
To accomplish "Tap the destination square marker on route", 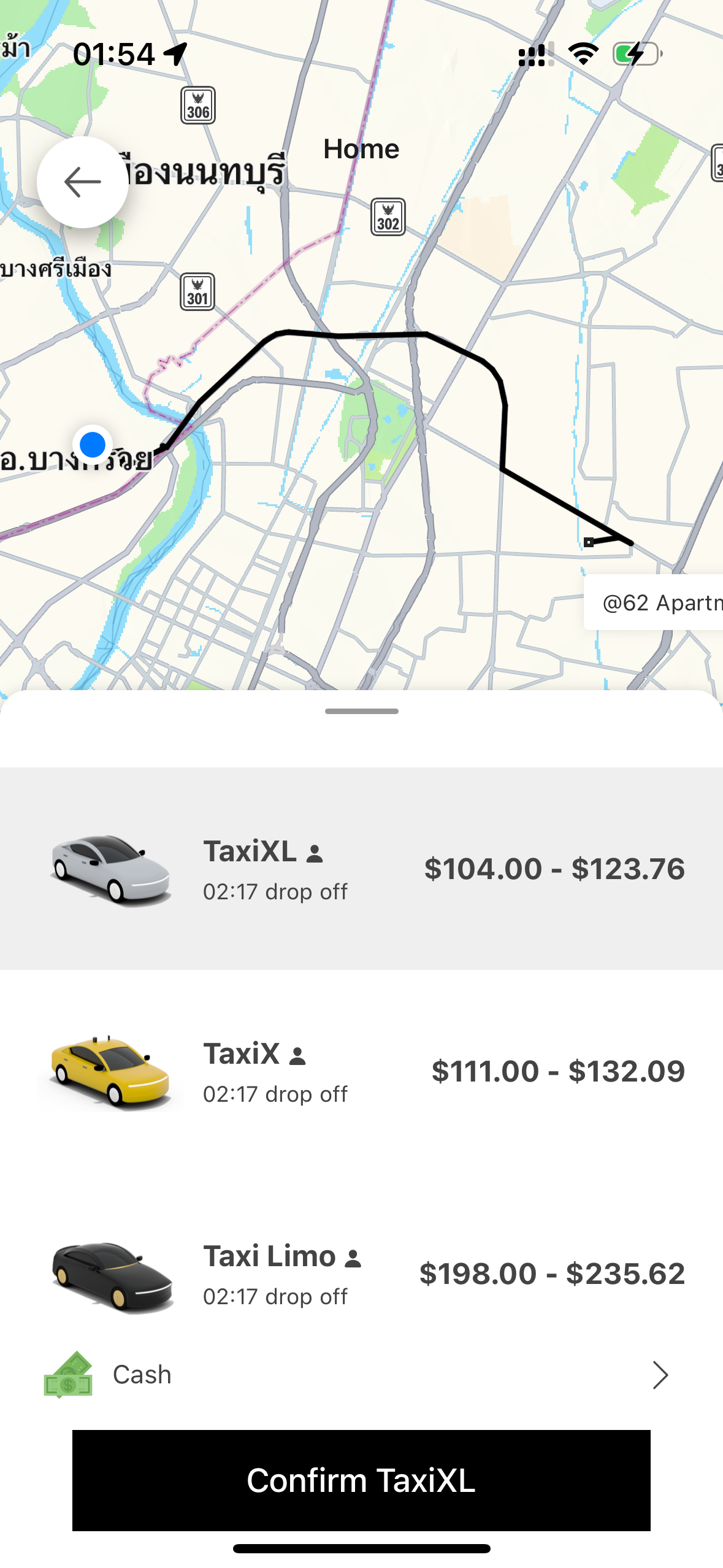I will (x=589, y=542).
